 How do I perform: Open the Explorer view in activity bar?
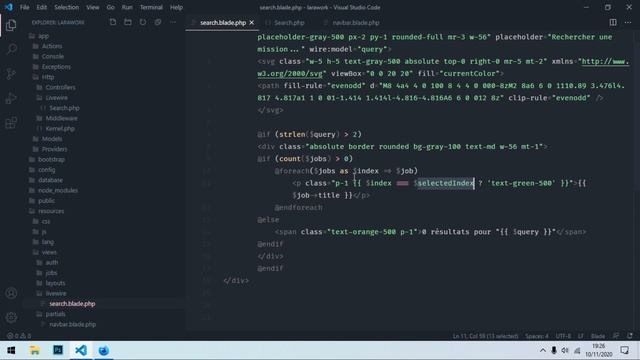pyautogui.click(x=11, y=25)
